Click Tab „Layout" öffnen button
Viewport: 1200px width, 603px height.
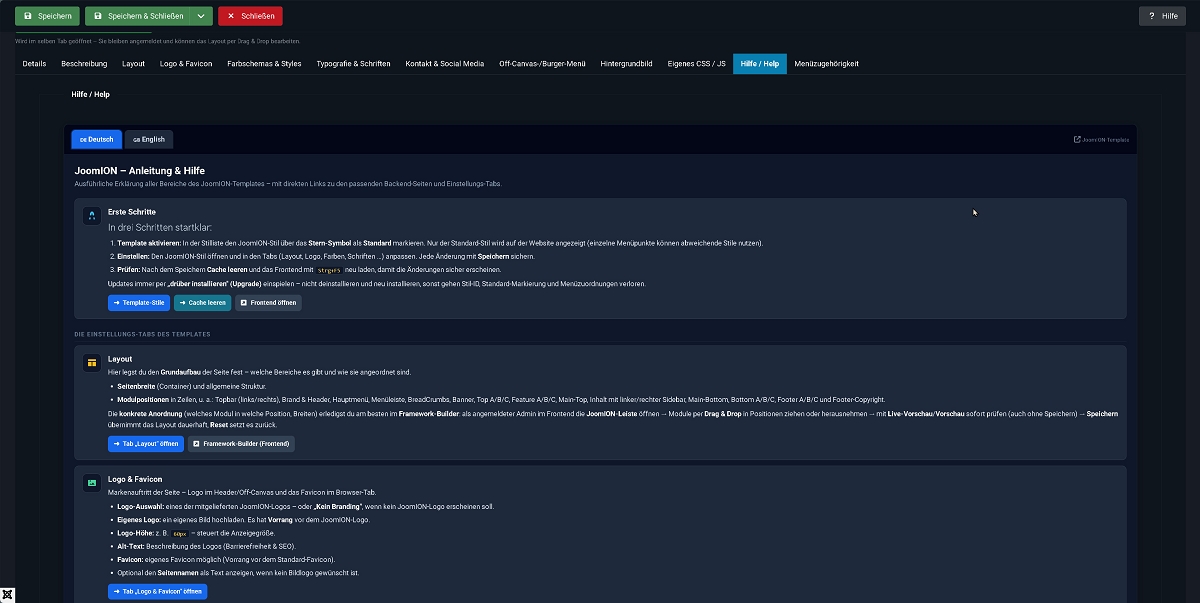(146, 443)
